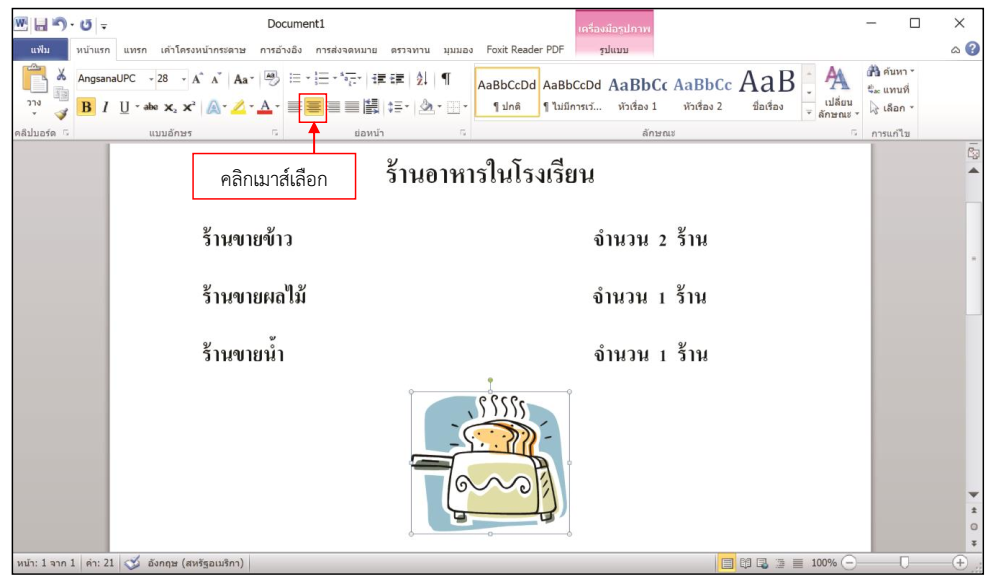Click the แทนที่ (Replace) button
994x587 pixels.
[889, 89]
